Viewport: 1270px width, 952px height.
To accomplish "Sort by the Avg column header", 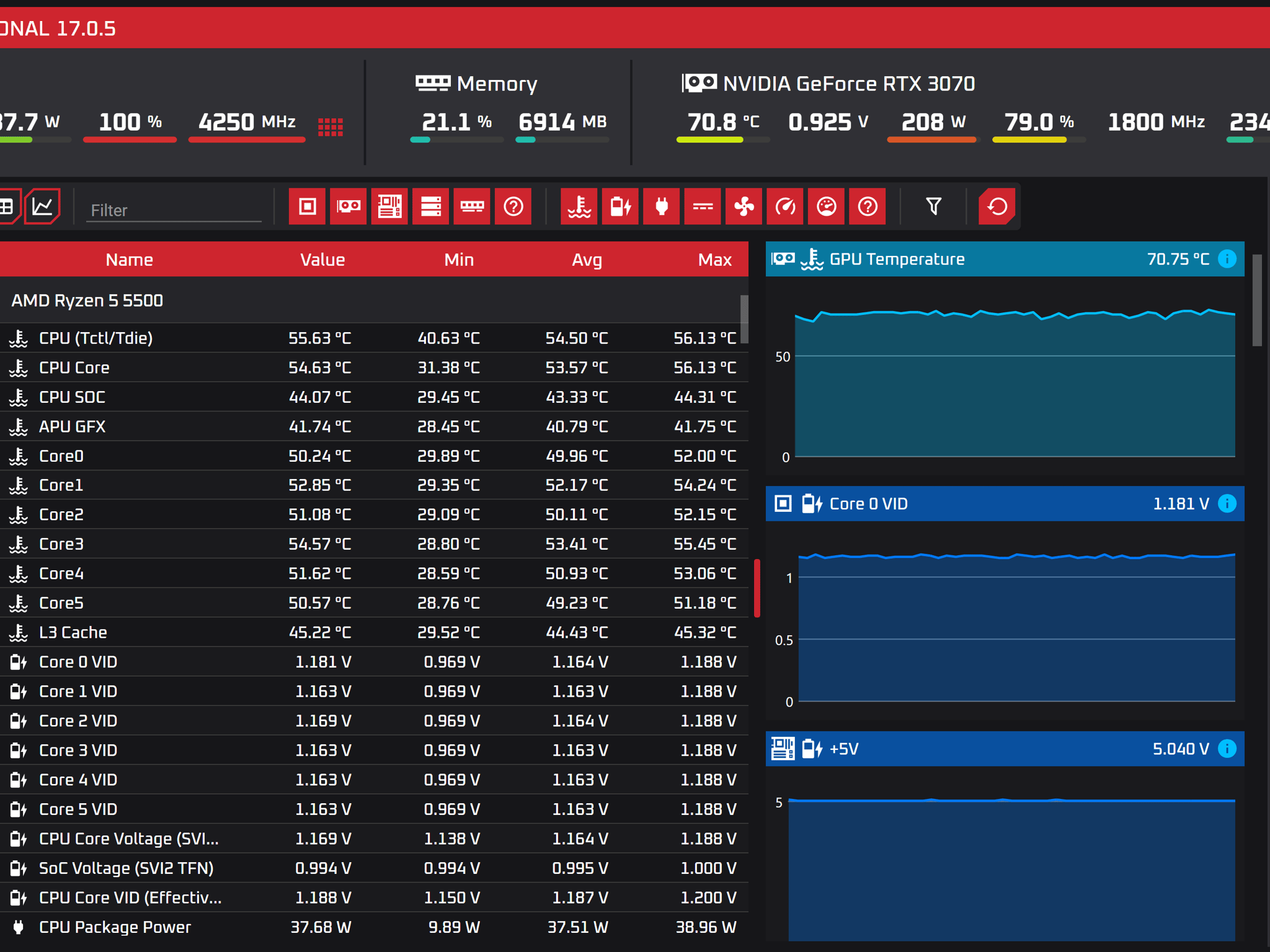I will (x=587, y=260).
